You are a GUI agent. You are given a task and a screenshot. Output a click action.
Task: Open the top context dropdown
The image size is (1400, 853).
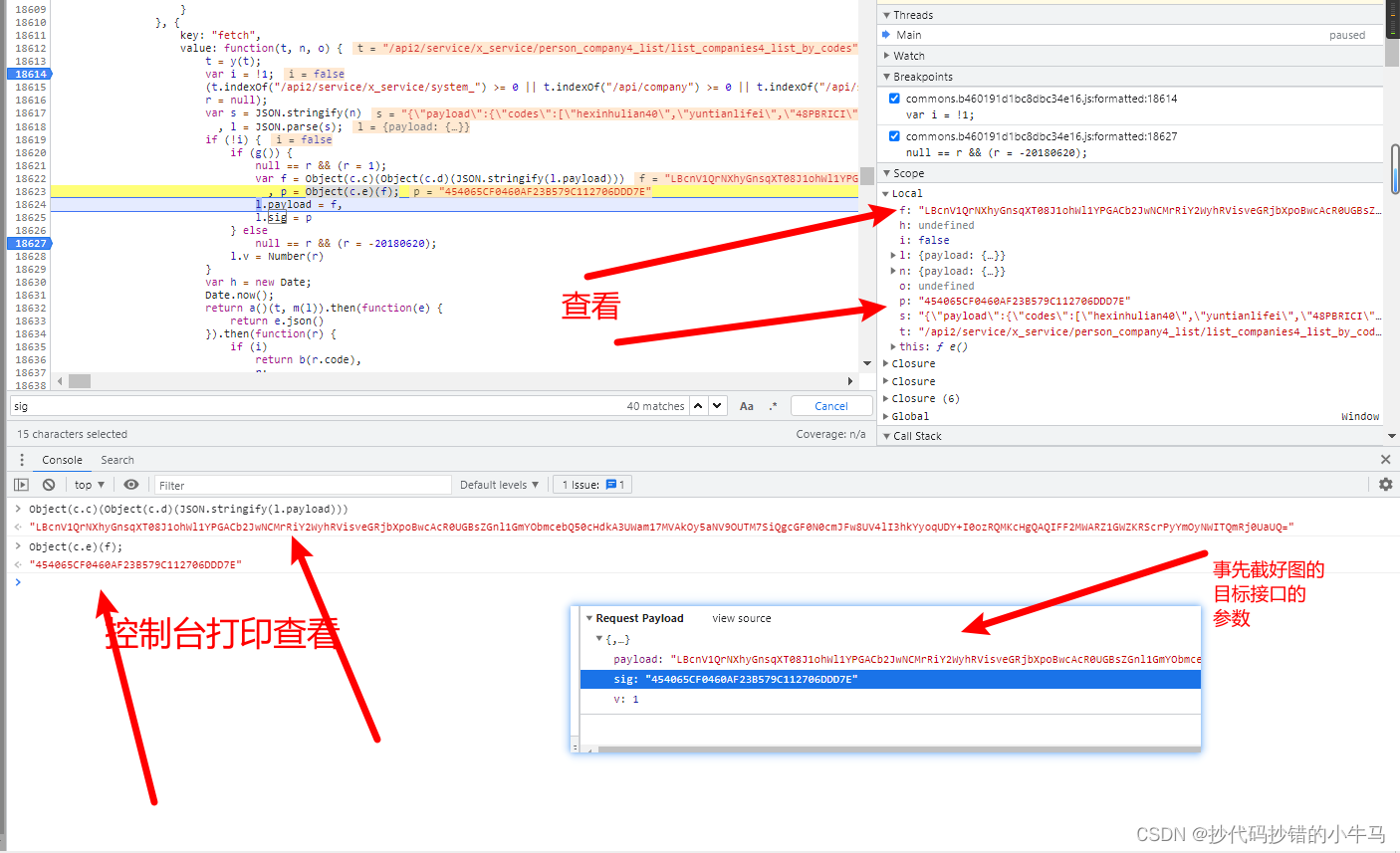(x=89, y=485)
